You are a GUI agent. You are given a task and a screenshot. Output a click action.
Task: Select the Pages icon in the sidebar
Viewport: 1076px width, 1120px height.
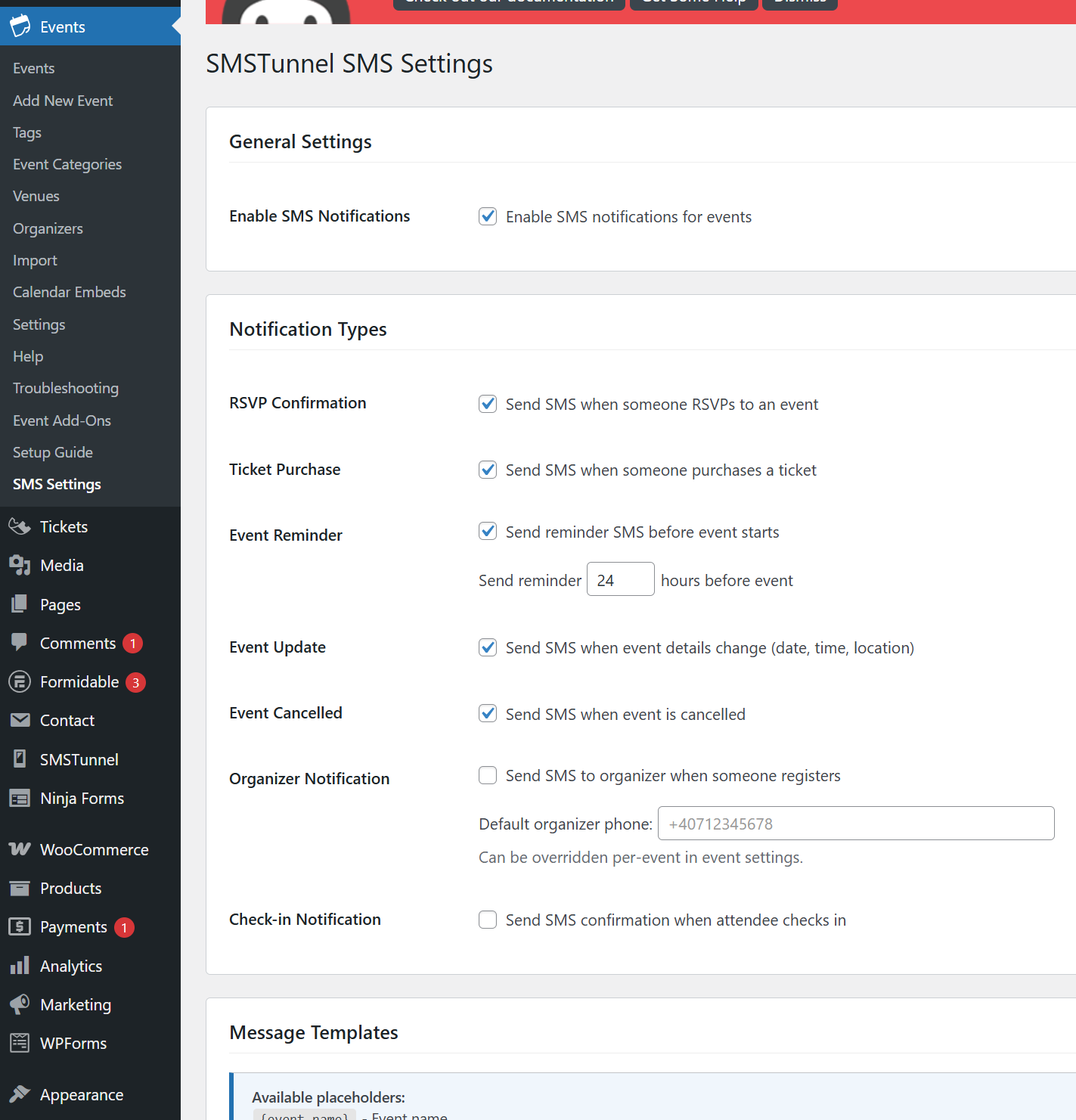[x=20, y=603]
